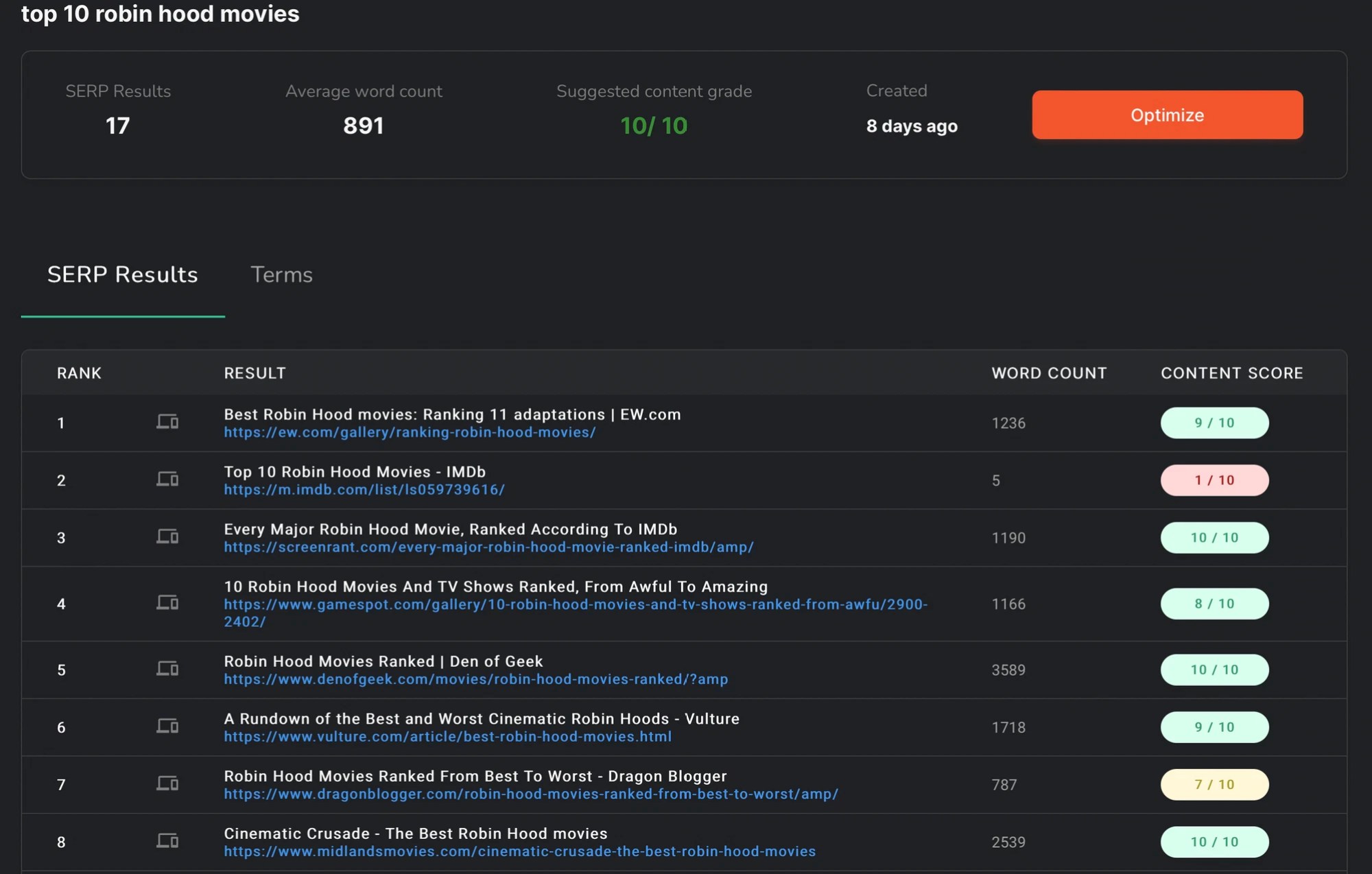The image size is (1372, 874).
Task: Click device icon next to IMDb result
Action: pos(167,479)
